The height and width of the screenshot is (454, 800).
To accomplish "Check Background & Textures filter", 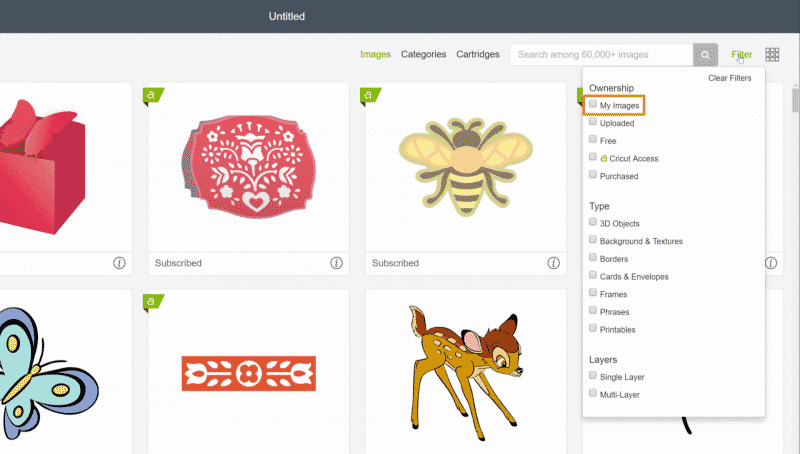I will [x=592, y=240].
